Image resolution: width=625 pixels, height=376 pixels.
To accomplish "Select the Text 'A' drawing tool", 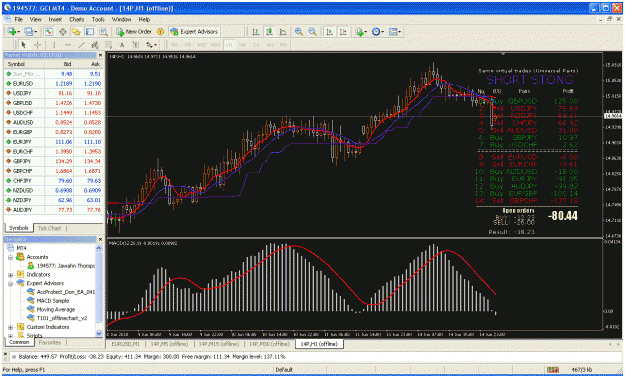I will click(x=122, y=45).
